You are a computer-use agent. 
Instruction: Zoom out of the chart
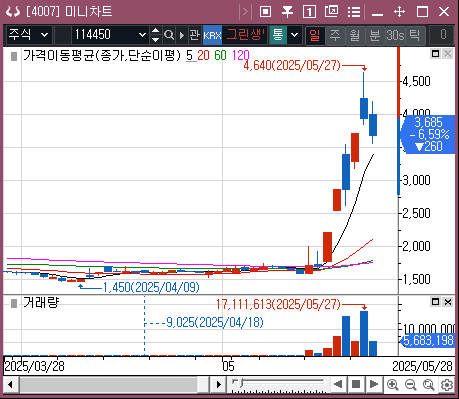pyautogui.click(x=411, y=385)
